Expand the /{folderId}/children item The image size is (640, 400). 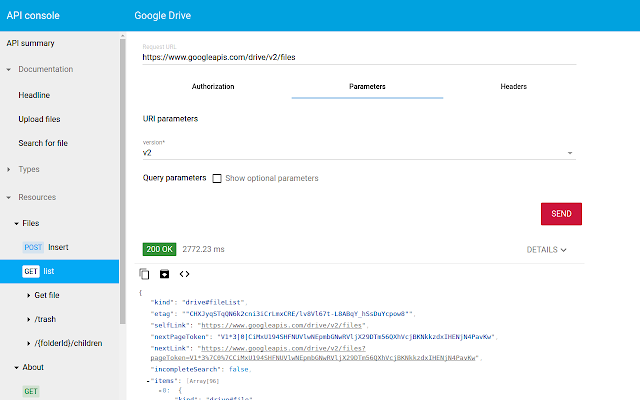pyautogui.click(x=29, y=344)
